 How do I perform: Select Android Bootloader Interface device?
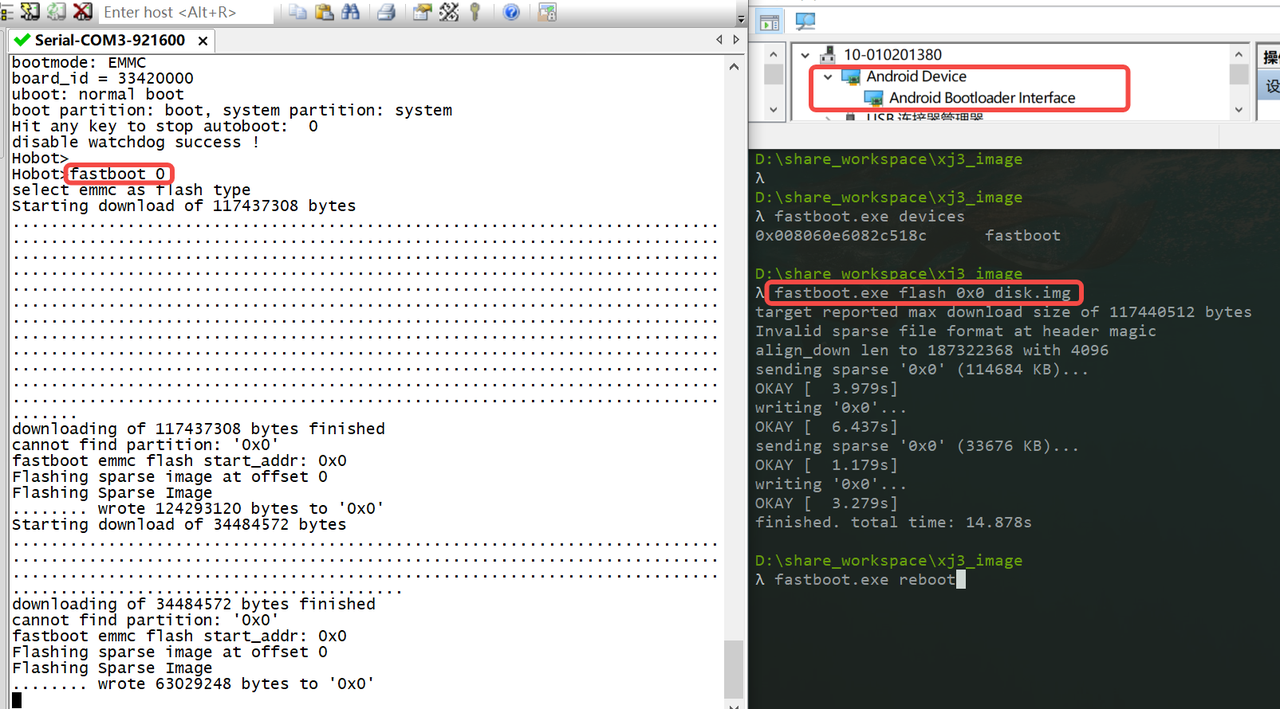982,98
